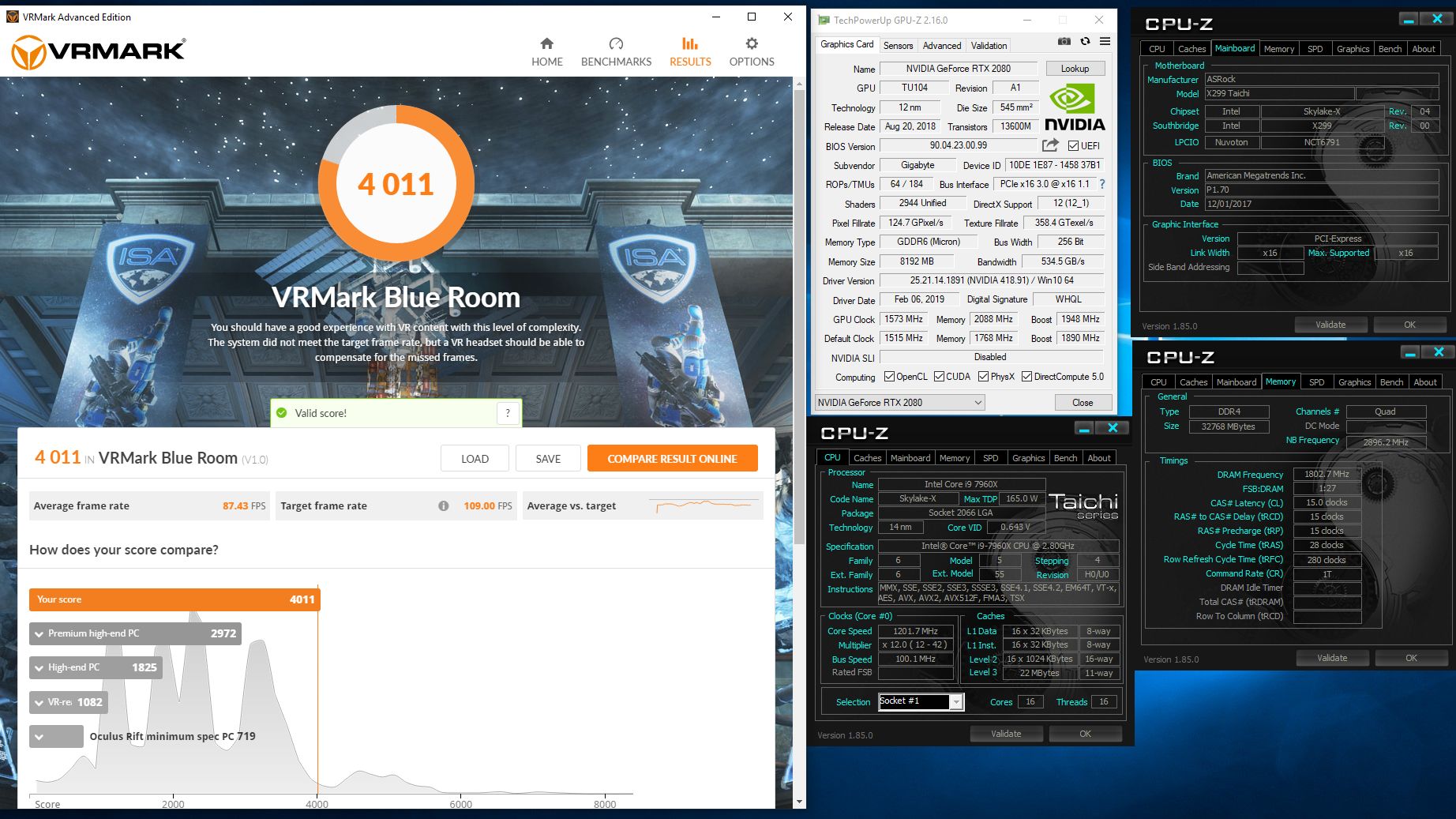The height and width of the screenshot is (819, 1456).
Task: Click LOAD button in VRMark
Action: tap(475, 459)
